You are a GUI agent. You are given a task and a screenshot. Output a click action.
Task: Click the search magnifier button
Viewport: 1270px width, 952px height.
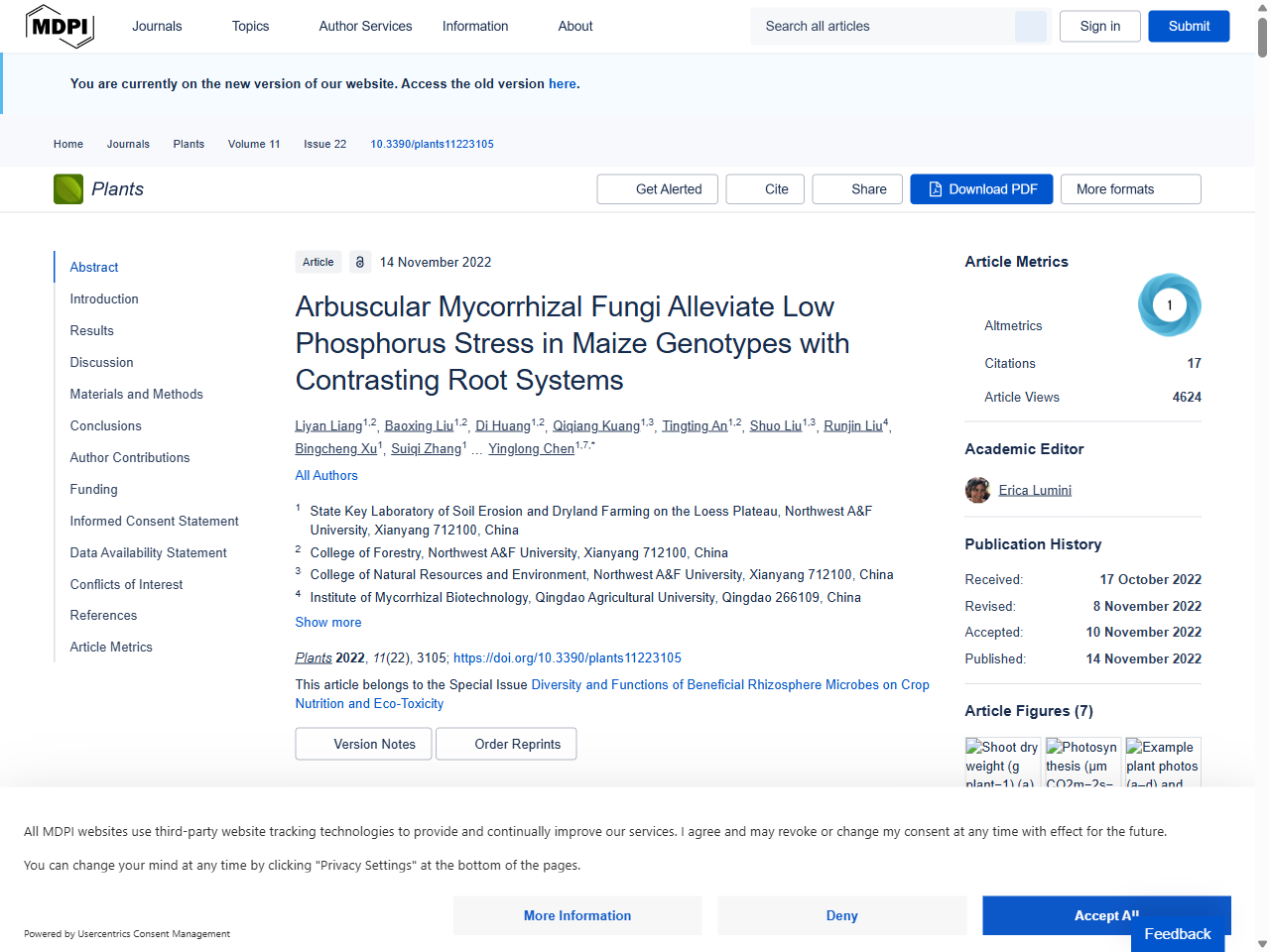click(x=1030, y=26)
